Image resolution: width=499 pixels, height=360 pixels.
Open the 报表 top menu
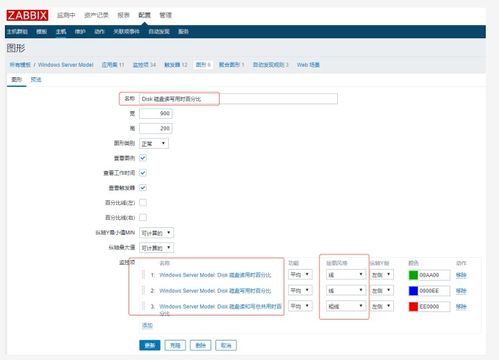(x=123, y=15)
